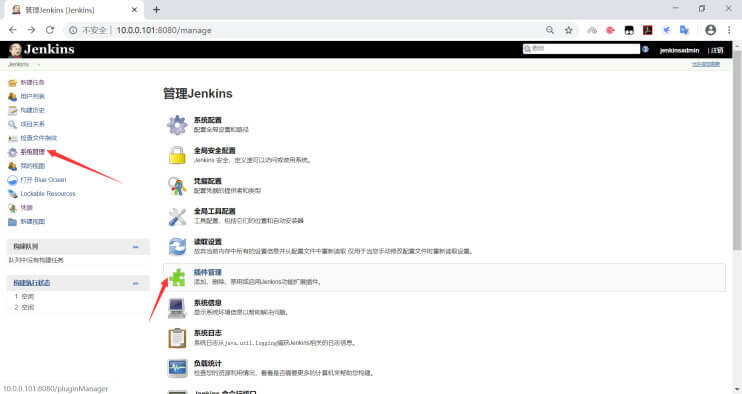Open the 用户列表 link

pos(32,96)
